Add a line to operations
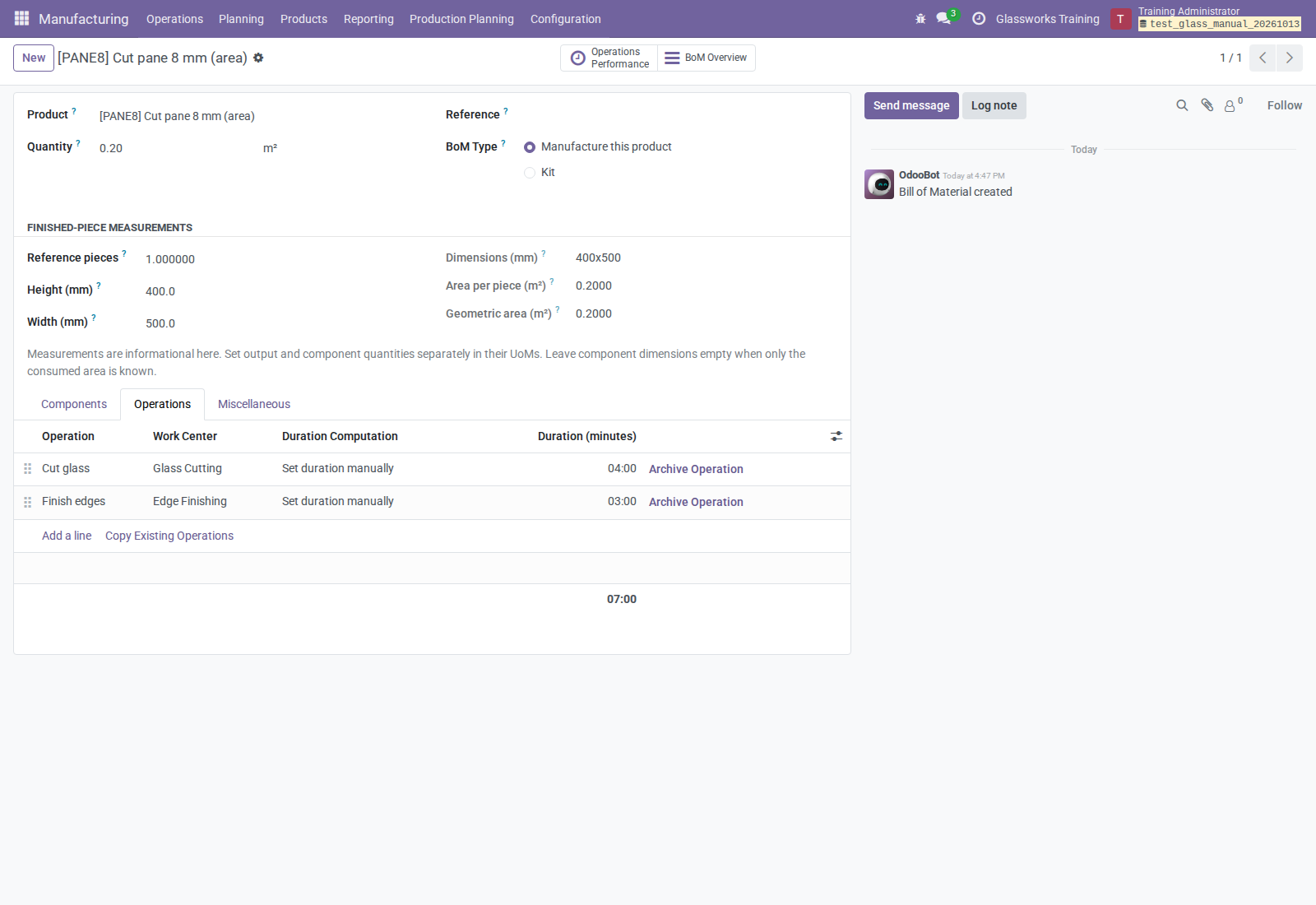Image resolution: width=1316 pixels, height=905 pixels. 67,536
